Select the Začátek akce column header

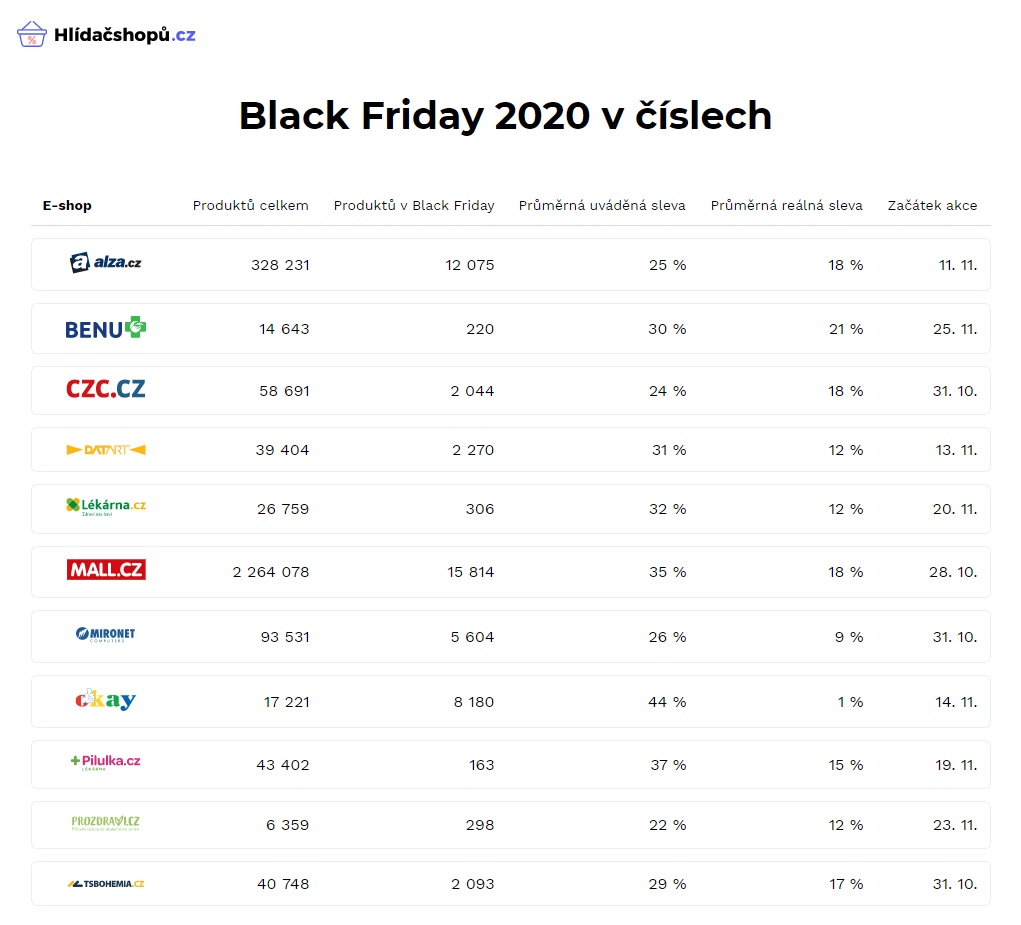pyautogui.click(x=932, y=206)
